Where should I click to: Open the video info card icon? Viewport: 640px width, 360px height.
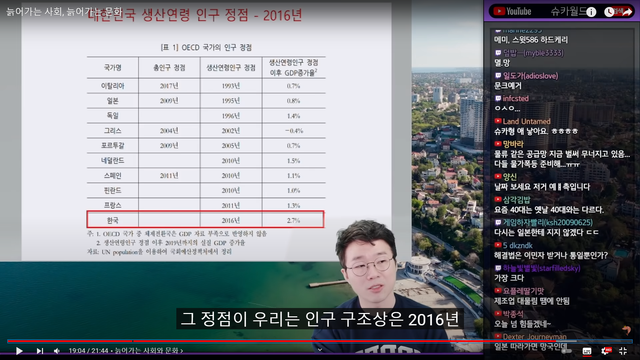(x=591, y=12)
